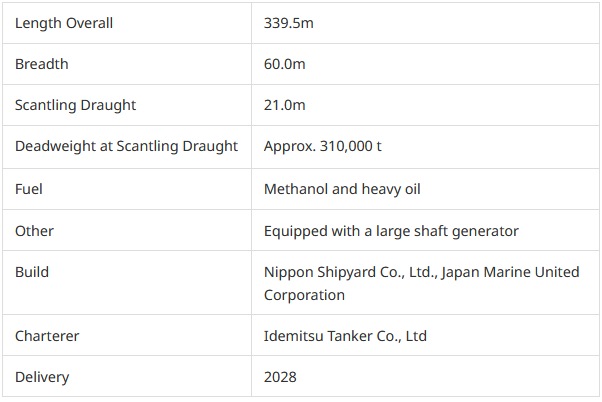Click the Scantling Draught label
This screenshot has width=602, height=402.
(x=75, y=105)
